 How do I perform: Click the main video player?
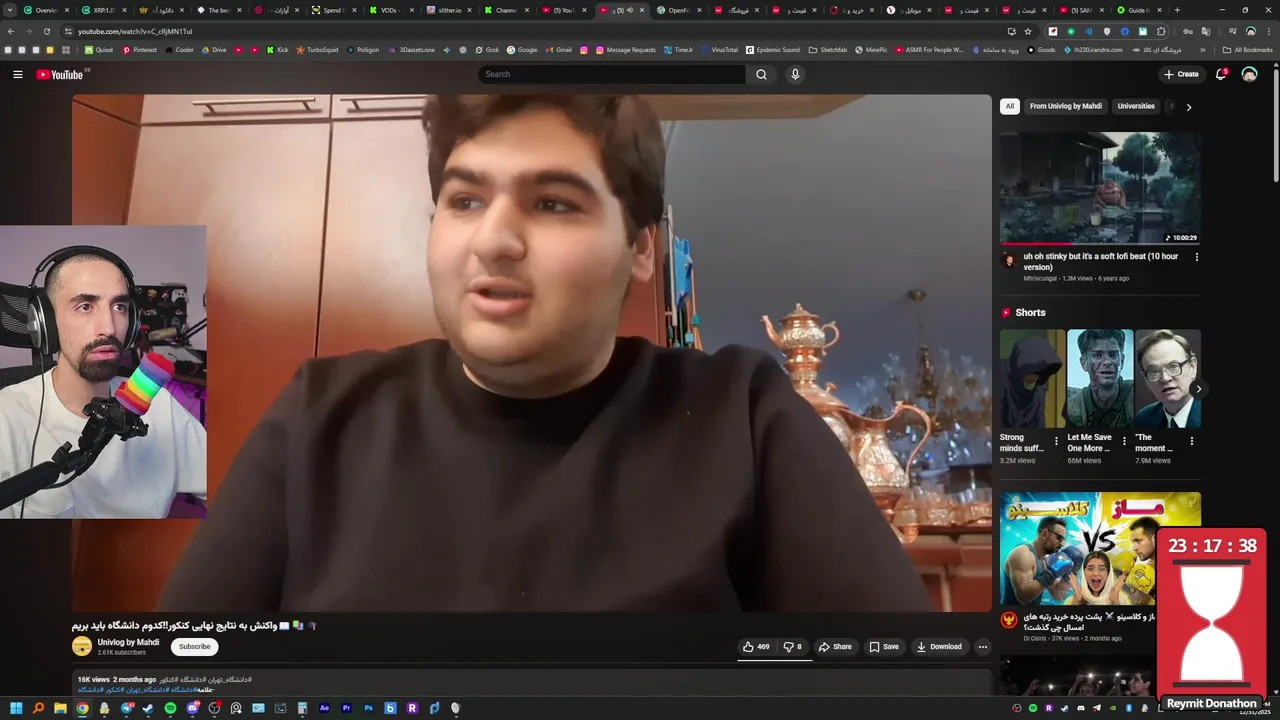[531, 352]
